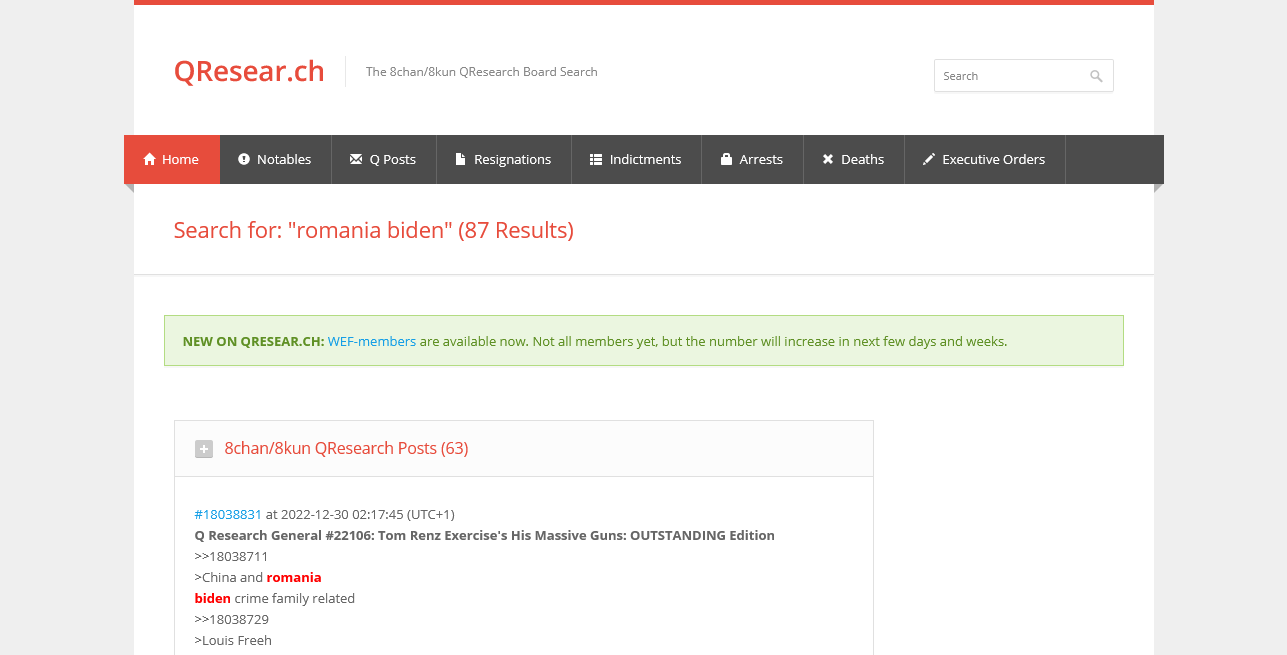This screenshot has width=1287, height=655.
Task: Select the house icon beside Home
Action: tap(150, 159)
